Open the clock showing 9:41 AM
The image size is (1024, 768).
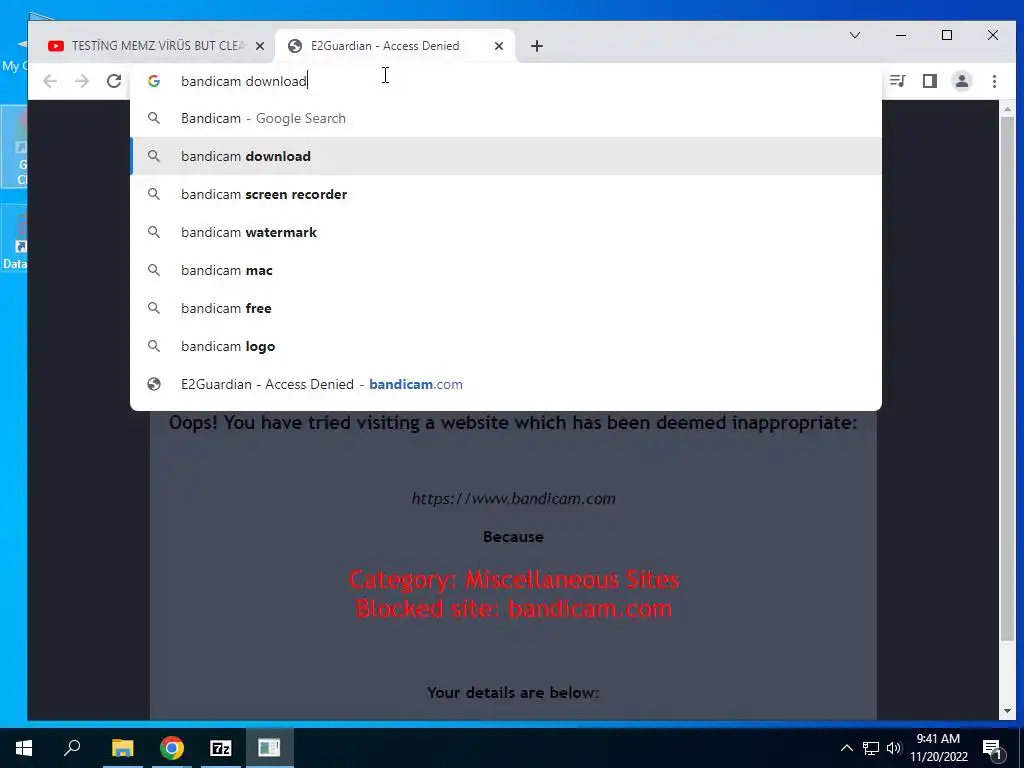938,748
